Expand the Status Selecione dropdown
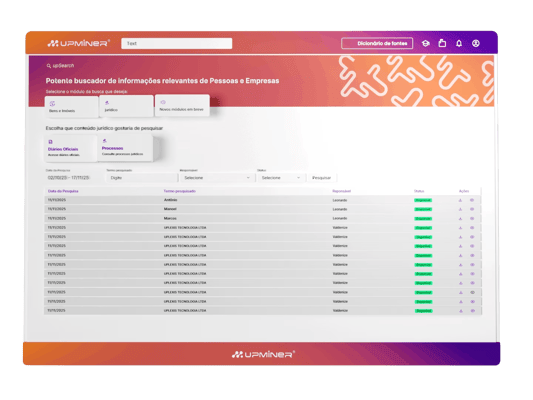533x400 pixels. pyautogui.click(x=281, y=178)
